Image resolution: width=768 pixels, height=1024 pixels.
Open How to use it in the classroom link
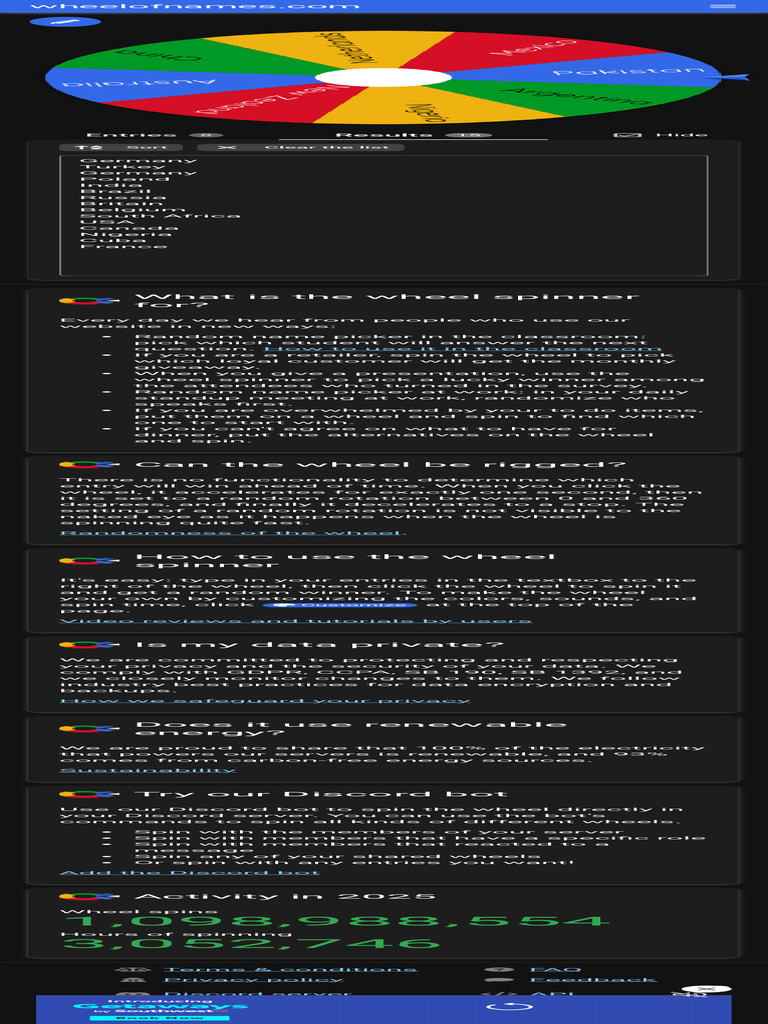point(462,349)
